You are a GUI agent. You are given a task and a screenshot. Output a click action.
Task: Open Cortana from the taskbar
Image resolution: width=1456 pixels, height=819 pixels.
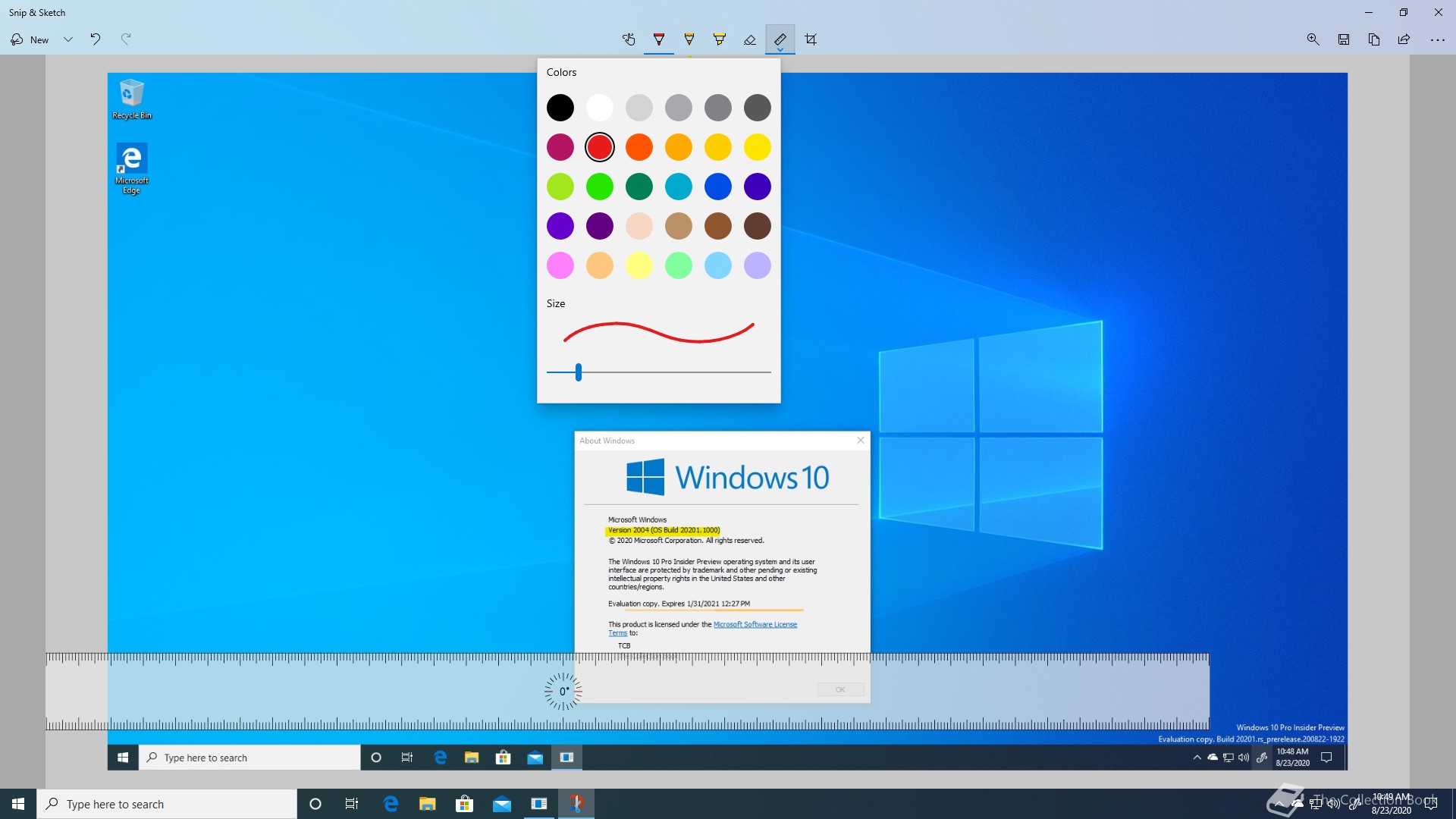315,804
